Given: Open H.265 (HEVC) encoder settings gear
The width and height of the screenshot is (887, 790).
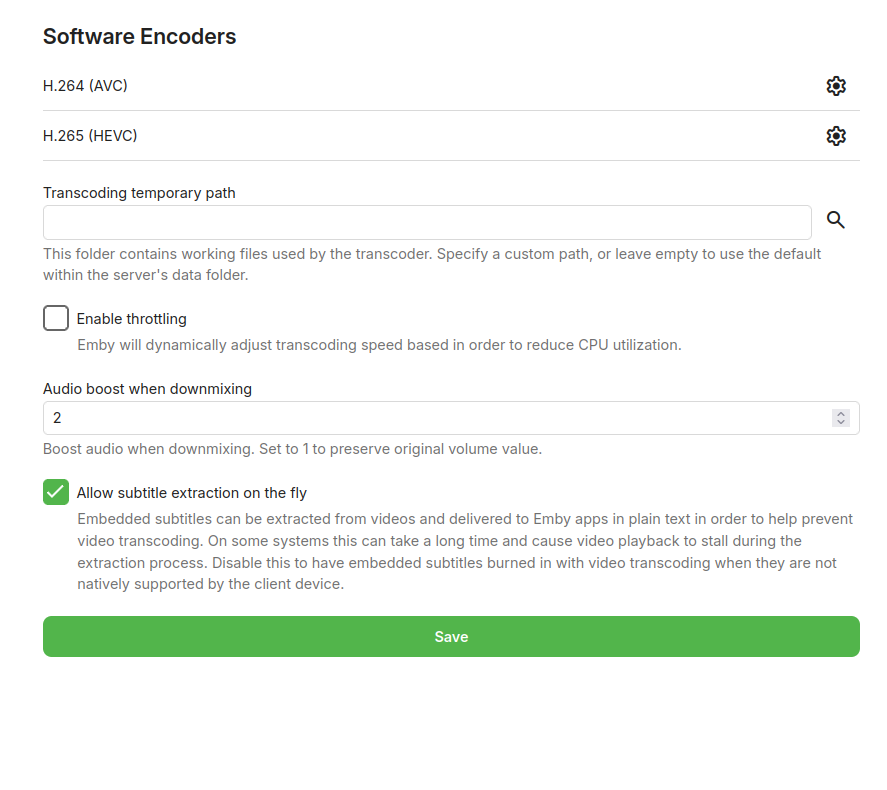Looking at the screenshot, I should click(x=836, y=136).
